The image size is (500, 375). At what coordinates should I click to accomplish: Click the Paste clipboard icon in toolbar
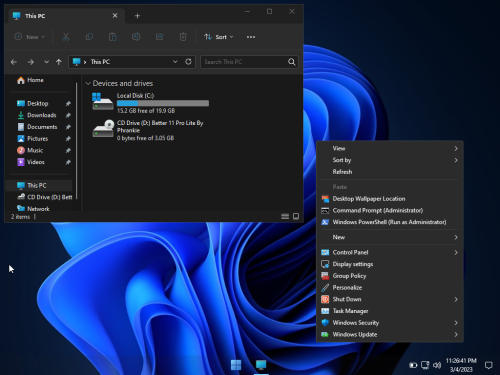coord(113,37)
